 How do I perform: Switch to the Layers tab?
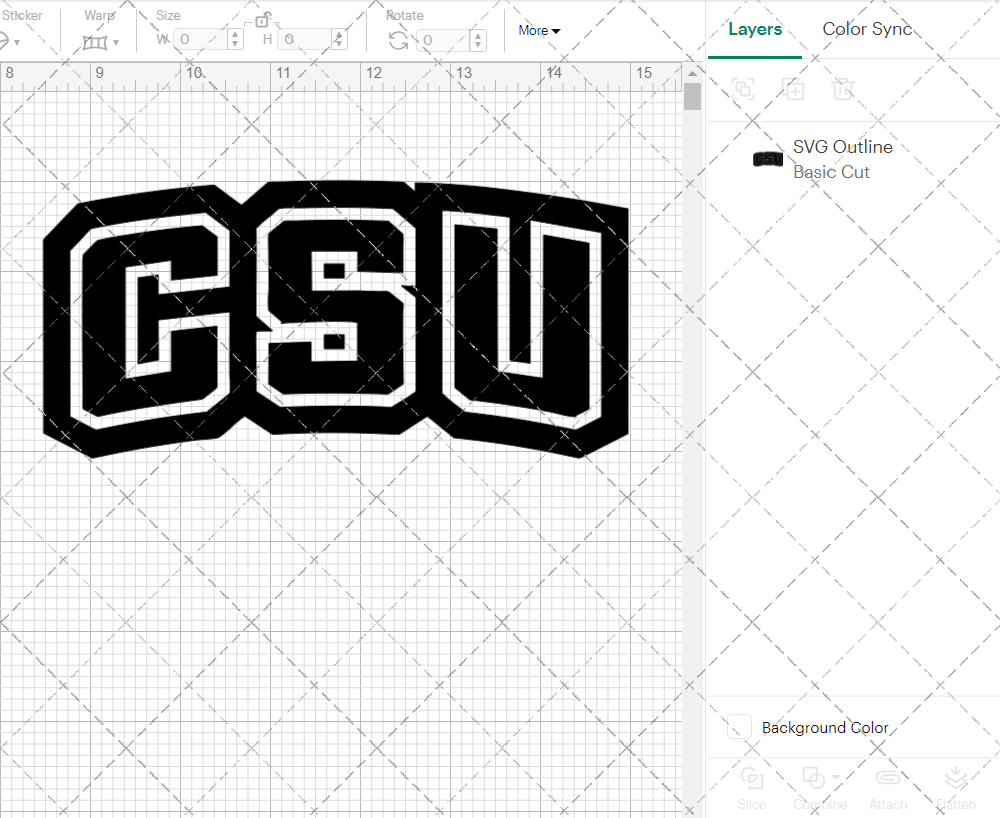(x=755, y=29)
